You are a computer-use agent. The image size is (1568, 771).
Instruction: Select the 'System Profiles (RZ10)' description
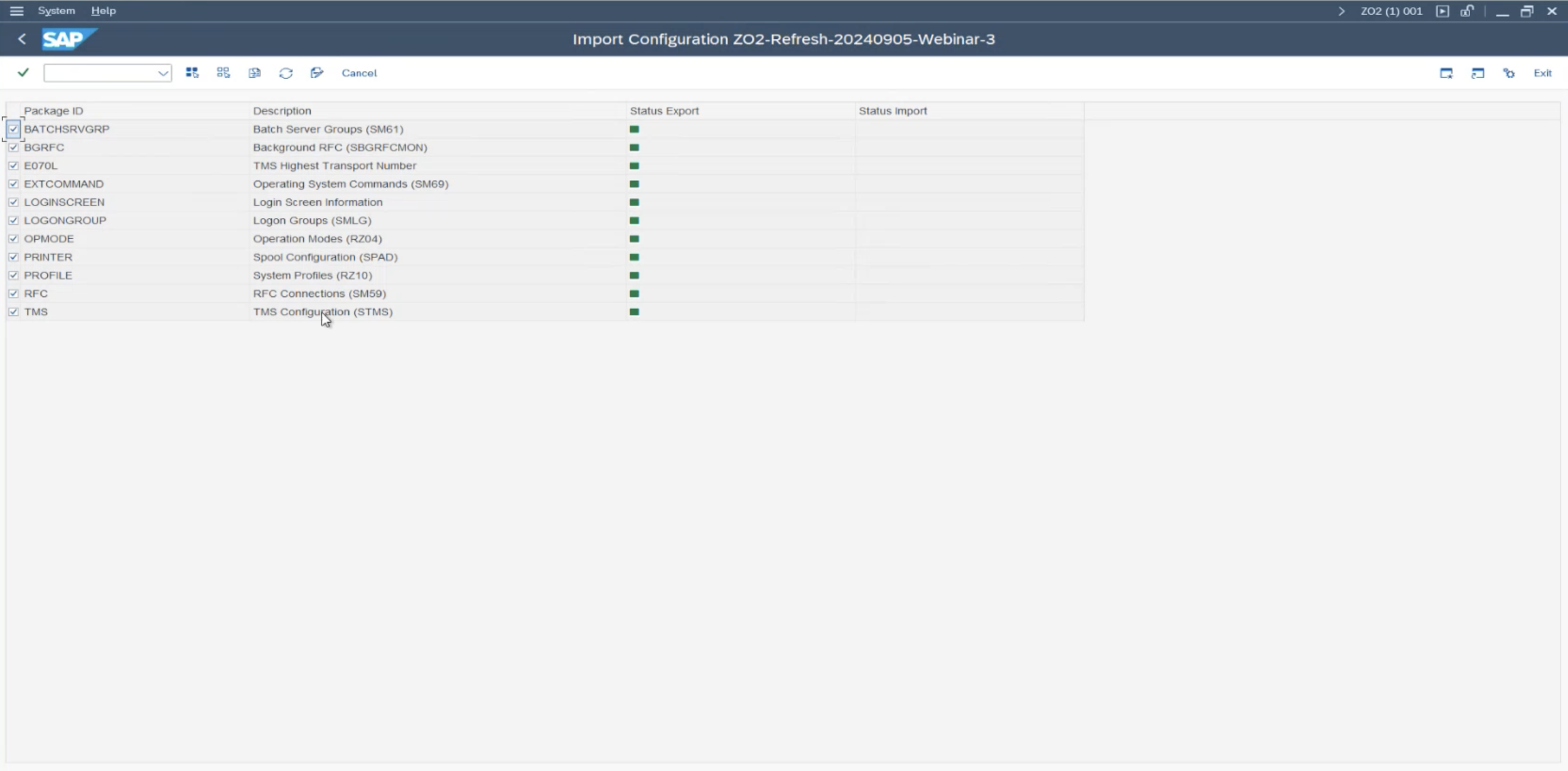point(313,274)
